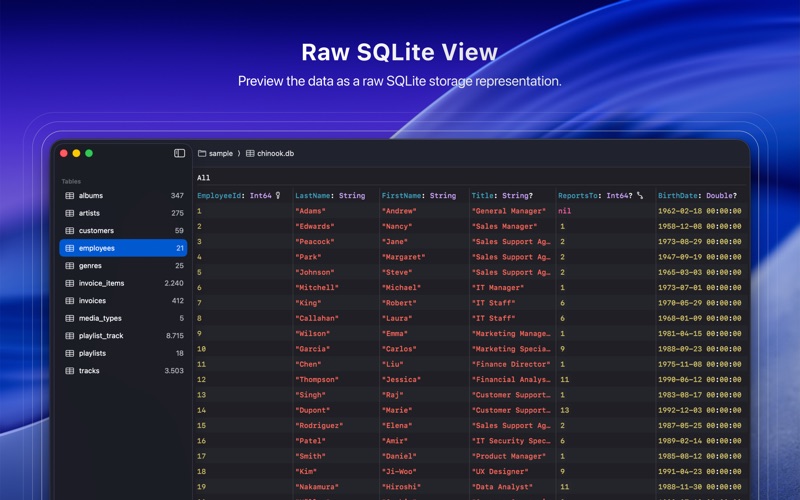The width and height of the screenshot is (800, 500).
Task: Click the invoice_items table icon
Action: (x=69, y=283)
